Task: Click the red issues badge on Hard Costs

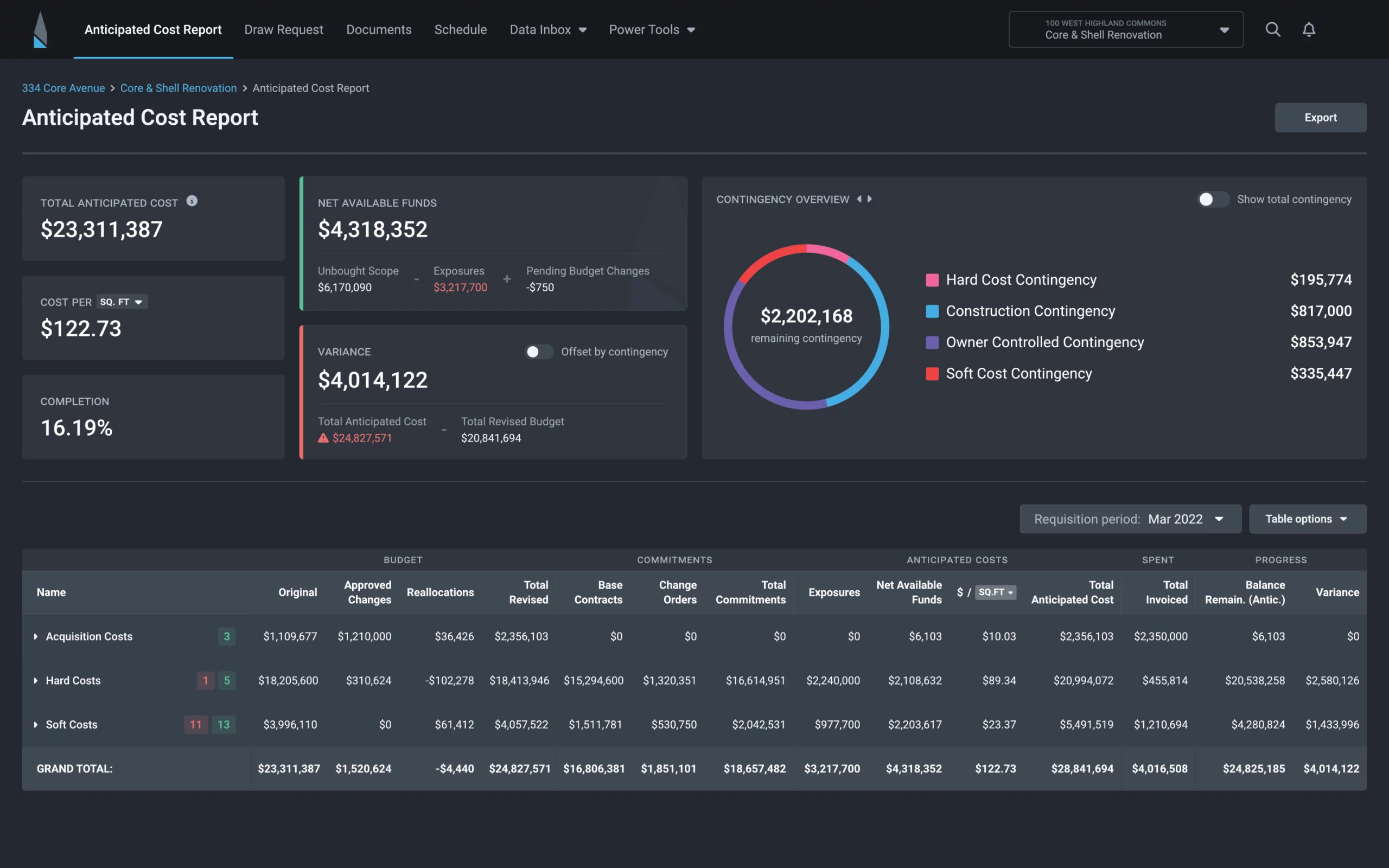Action: coord(206,681)
